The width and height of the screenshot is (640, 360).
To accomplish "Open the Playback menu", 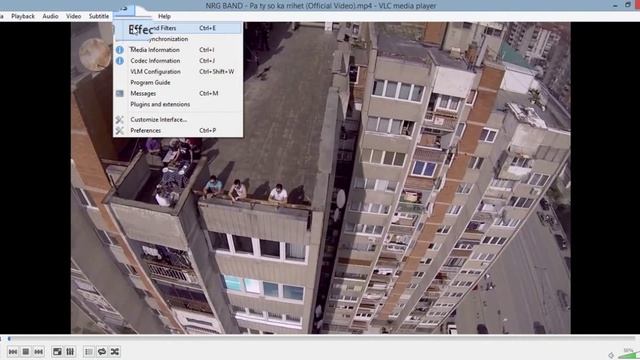I will (x=23, y=16).
